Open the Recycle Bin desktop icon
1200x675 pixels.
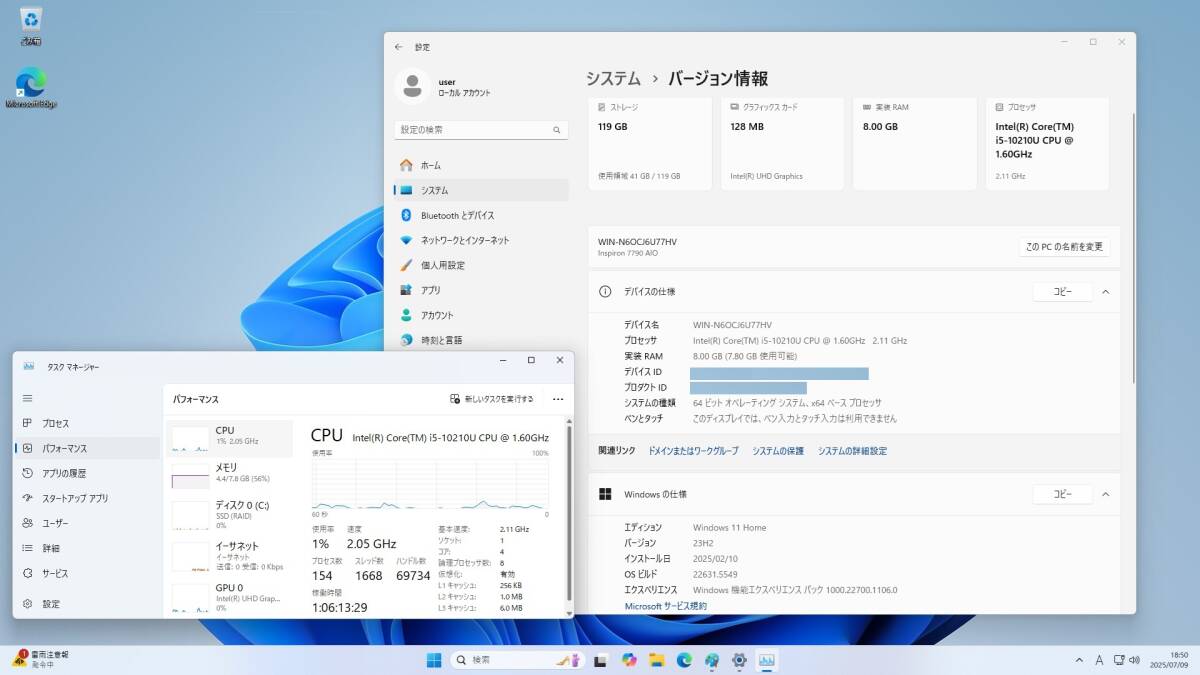[30, 25]
